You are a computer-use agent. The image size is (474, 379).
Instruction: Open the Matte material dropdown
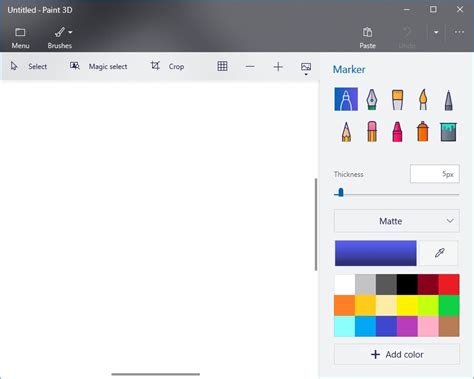click(397, 221)
